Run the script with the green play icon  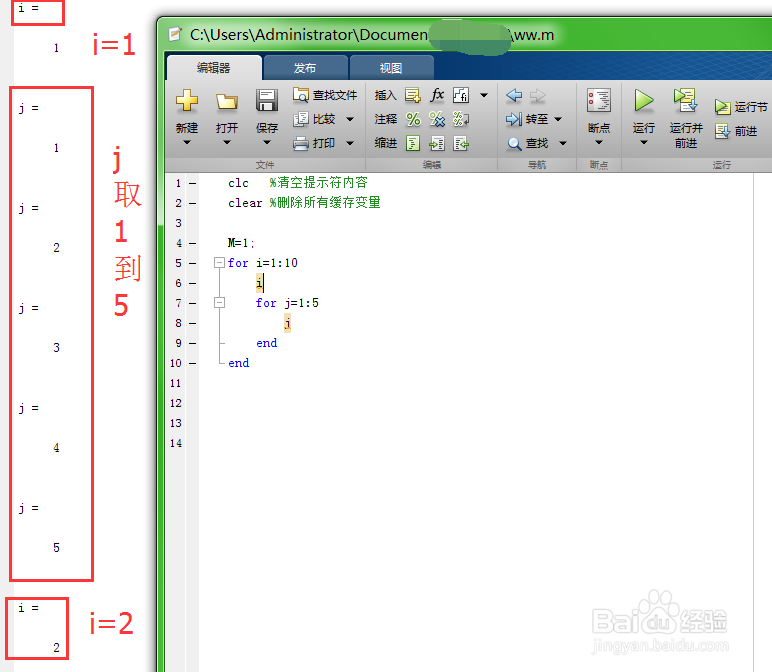pyautogui.click(x=643, y=100)
